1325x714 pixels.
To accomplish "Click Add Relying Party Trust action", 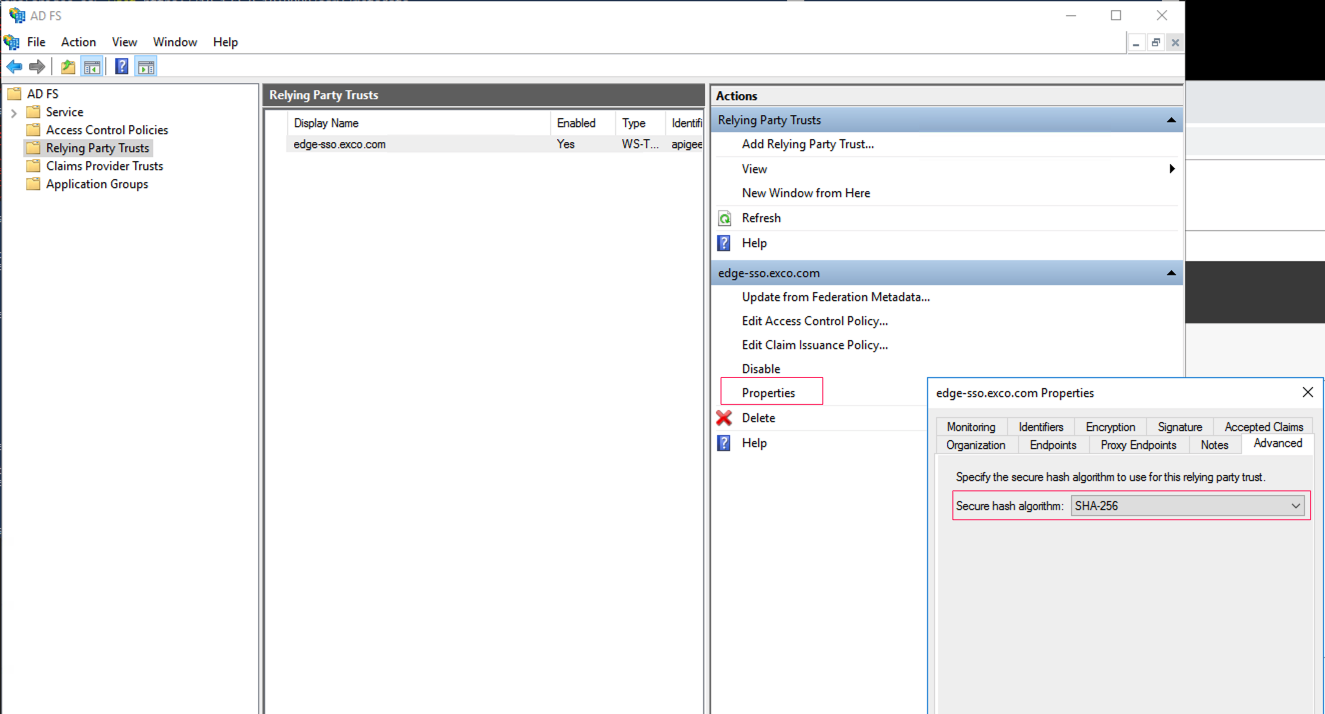I will [x=807, y=144].
